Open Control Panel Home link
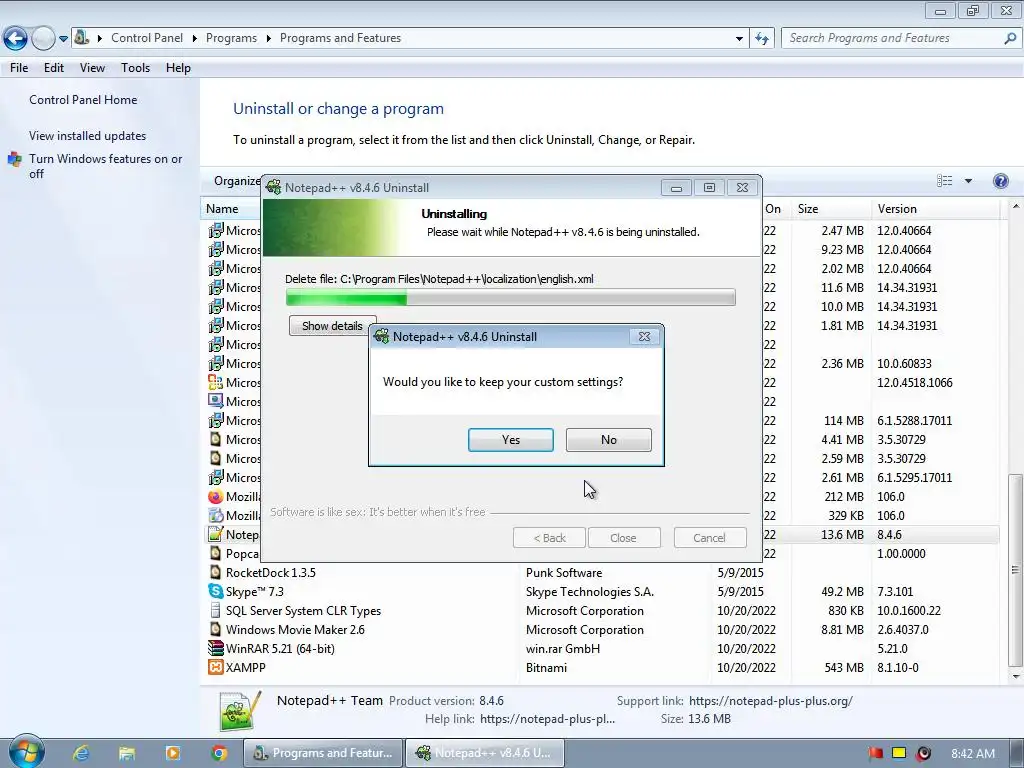Screen dimensions: 1024x768 tap(83, 99)
